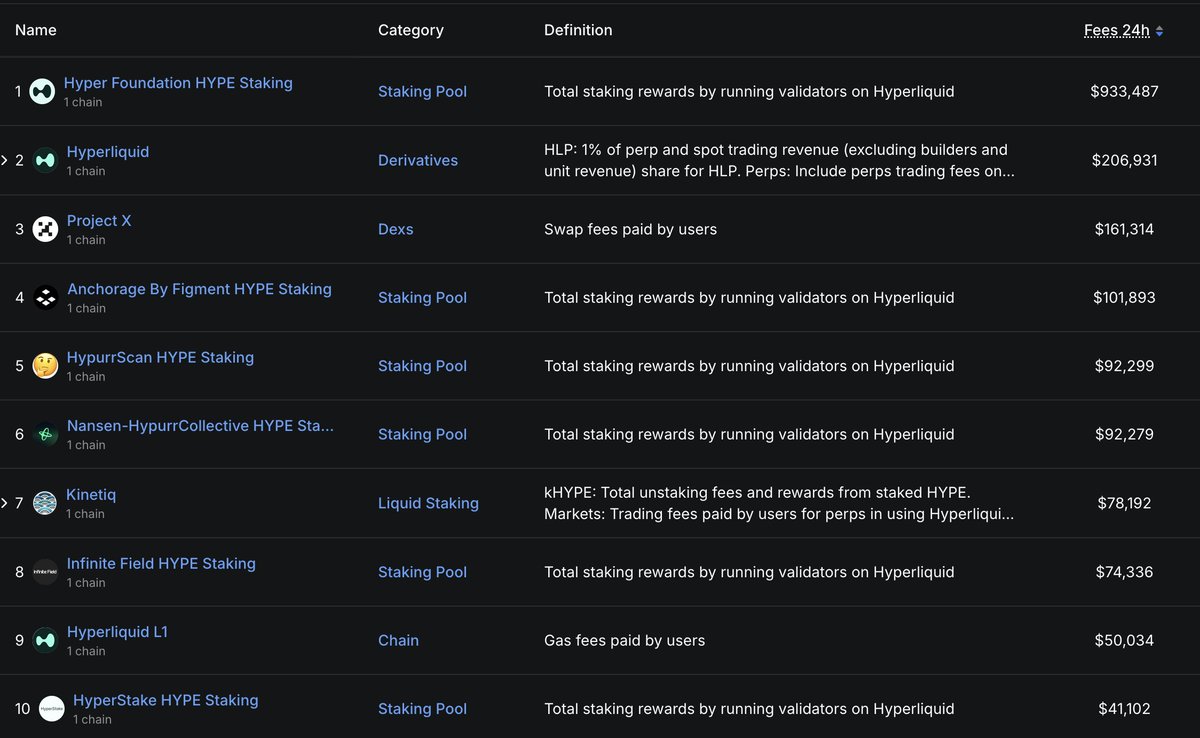Viewport: 1200px width, 738px height.
Task: Click the kHYPE definition text for Kinetiq
Action: point(780,503)
